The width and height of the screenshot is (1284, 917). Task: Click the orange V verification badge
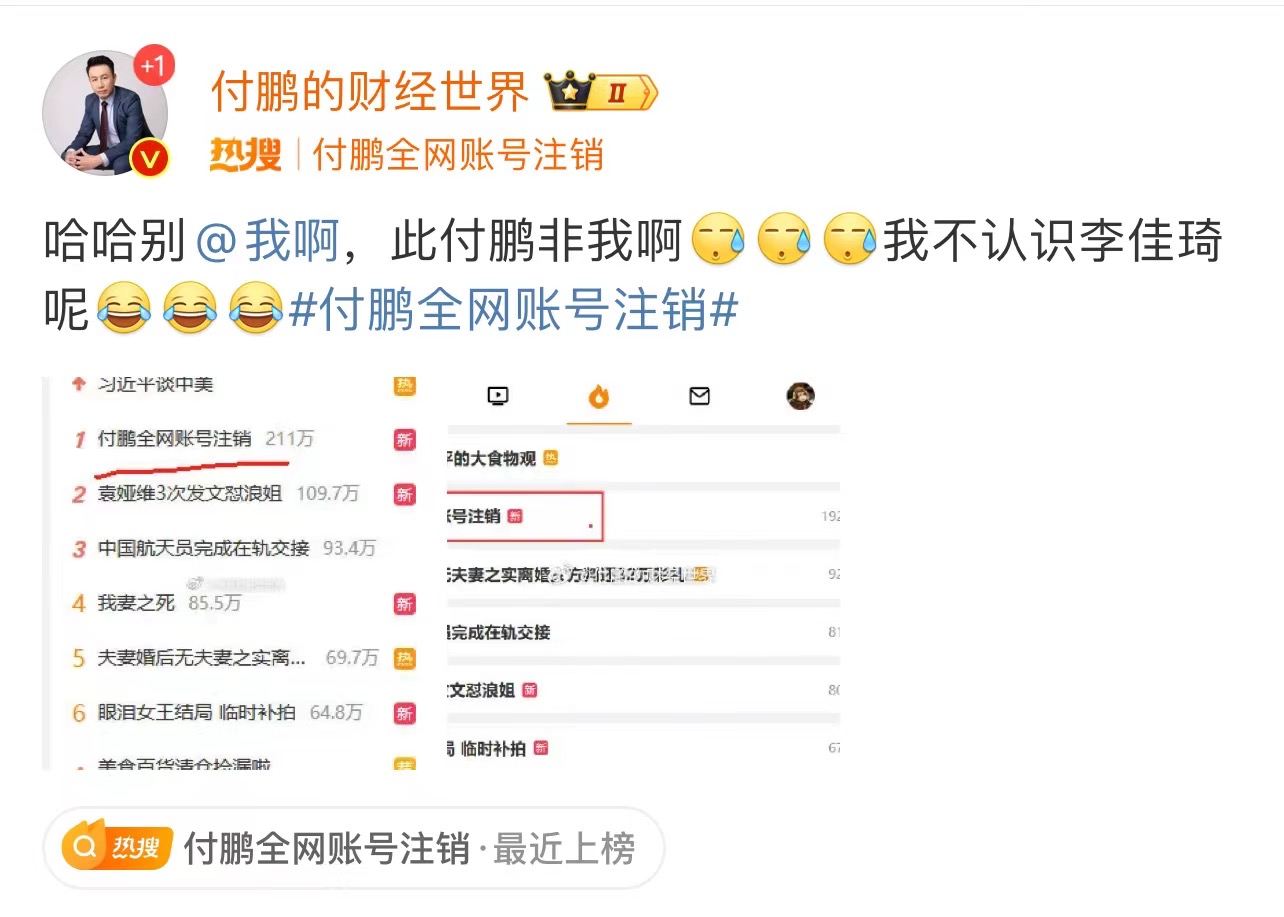click(x=150, y=158)
